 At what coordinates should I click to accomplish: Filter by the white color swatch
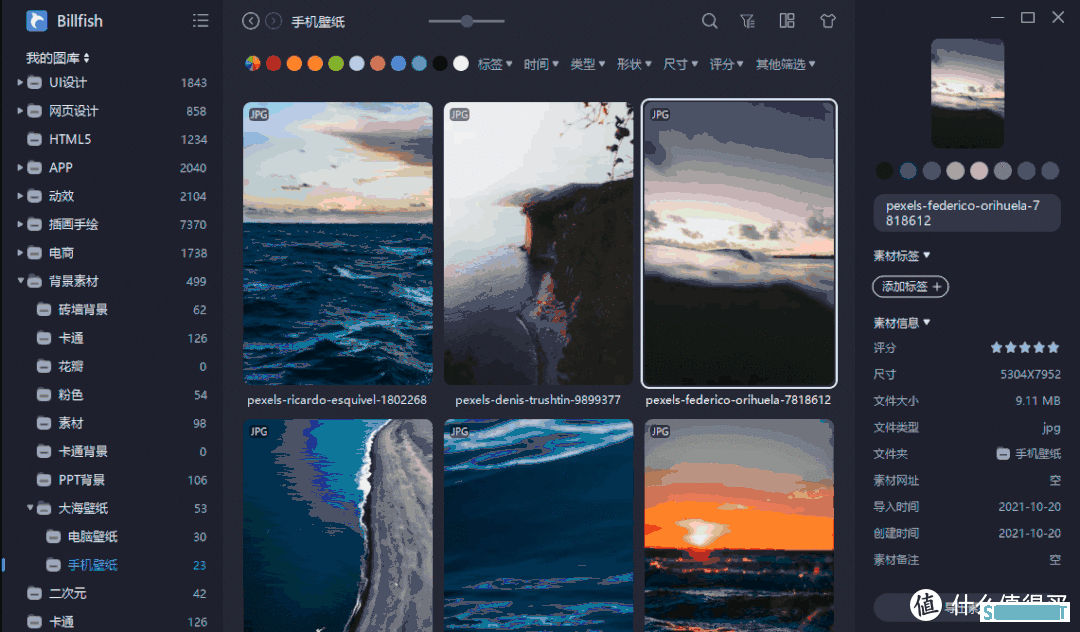pyautogui.click(x=461, y=63)
